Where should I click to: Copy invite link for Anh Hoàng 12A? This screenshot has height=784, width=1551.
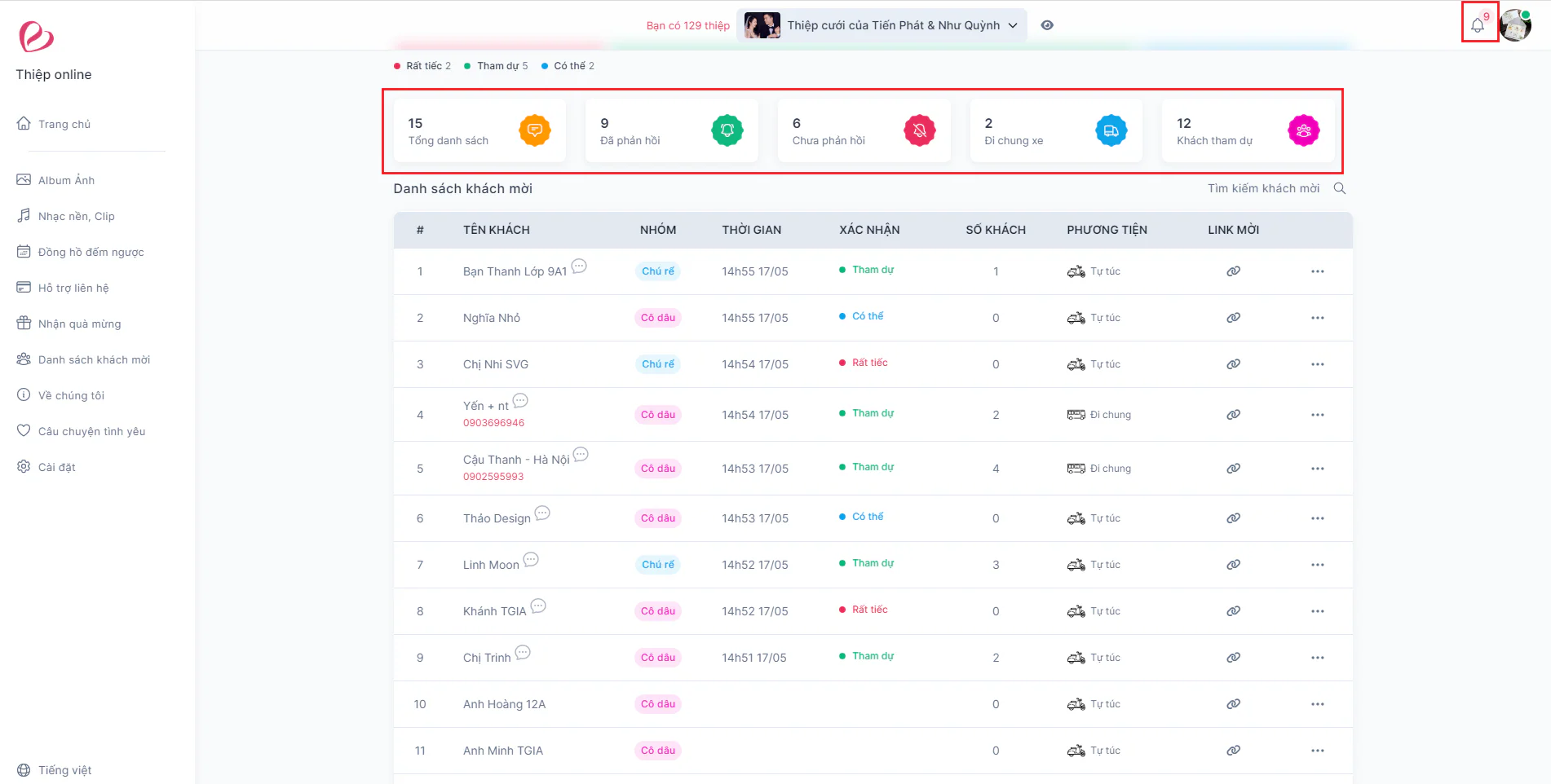coord(1234,704)
